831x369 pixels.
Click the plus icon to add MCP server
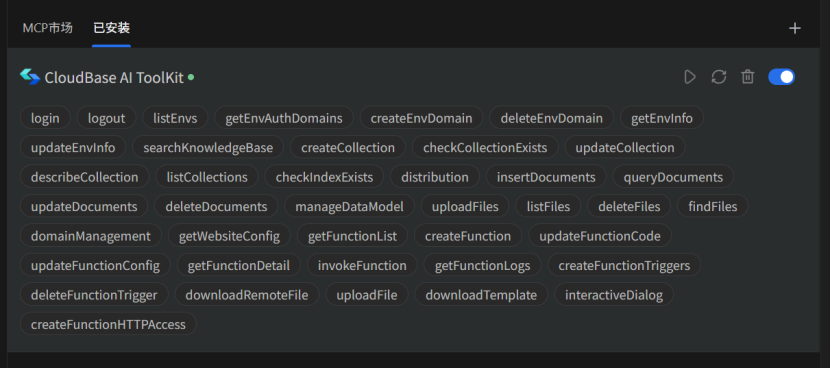[x=794, y=29]
